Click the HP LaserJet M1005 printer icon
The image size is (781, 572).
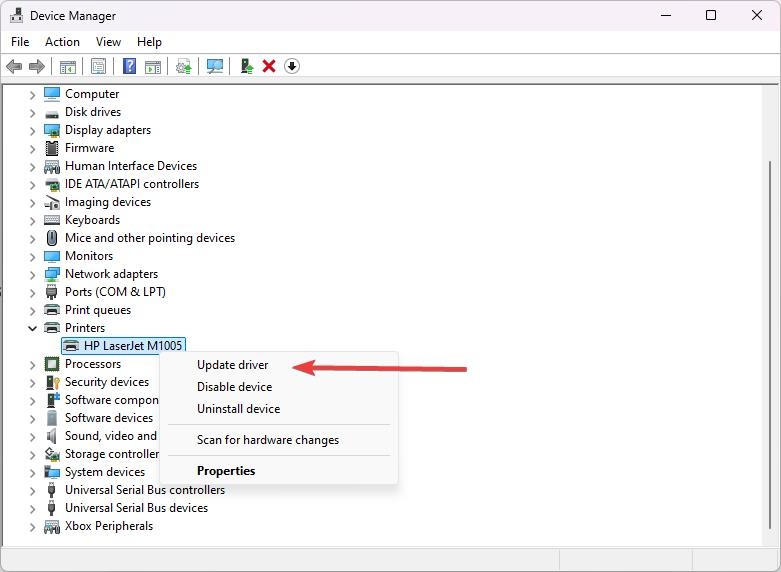pyautogui.click(x=72, y=345)
